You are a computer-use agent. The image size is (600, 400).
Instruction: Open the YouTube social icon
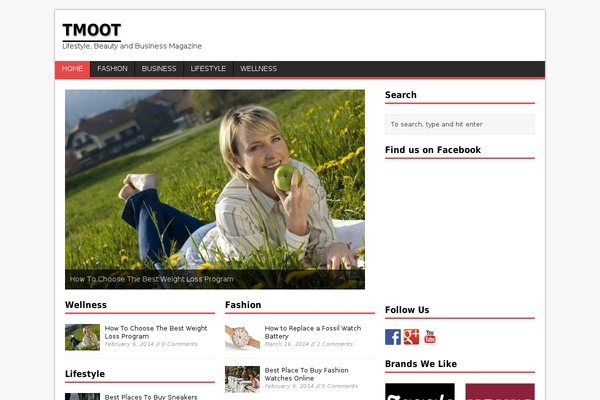click(430, 337)
